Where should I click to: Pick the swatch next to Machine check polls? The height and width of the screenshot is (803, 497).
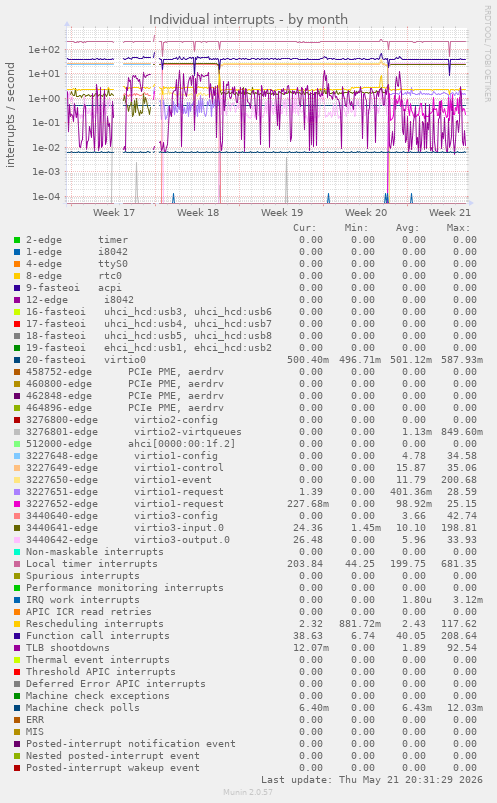coord(17,708)
